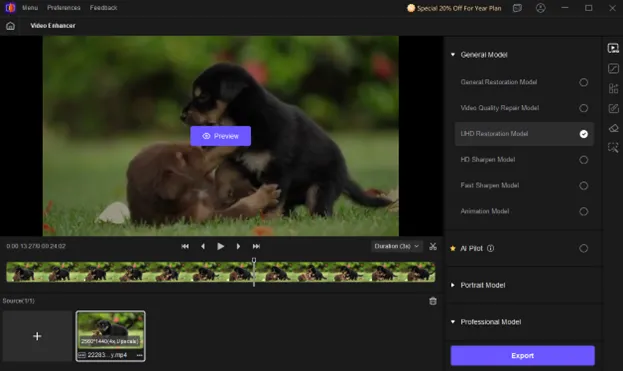The image size is (623, 371).
Task: Select Video Quality Repair Model radio
Action: (583, 108)
